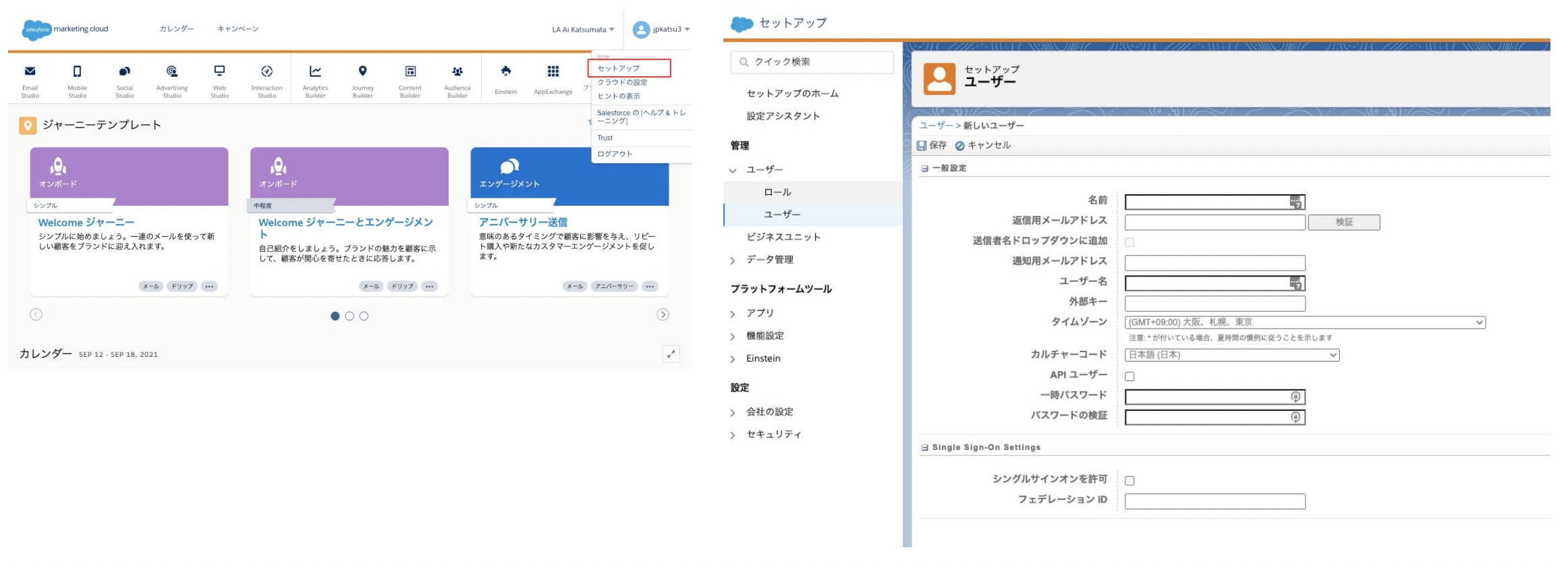Select the third carousel page dot
Screen dimensions: 1568x568
click(364, 316)
